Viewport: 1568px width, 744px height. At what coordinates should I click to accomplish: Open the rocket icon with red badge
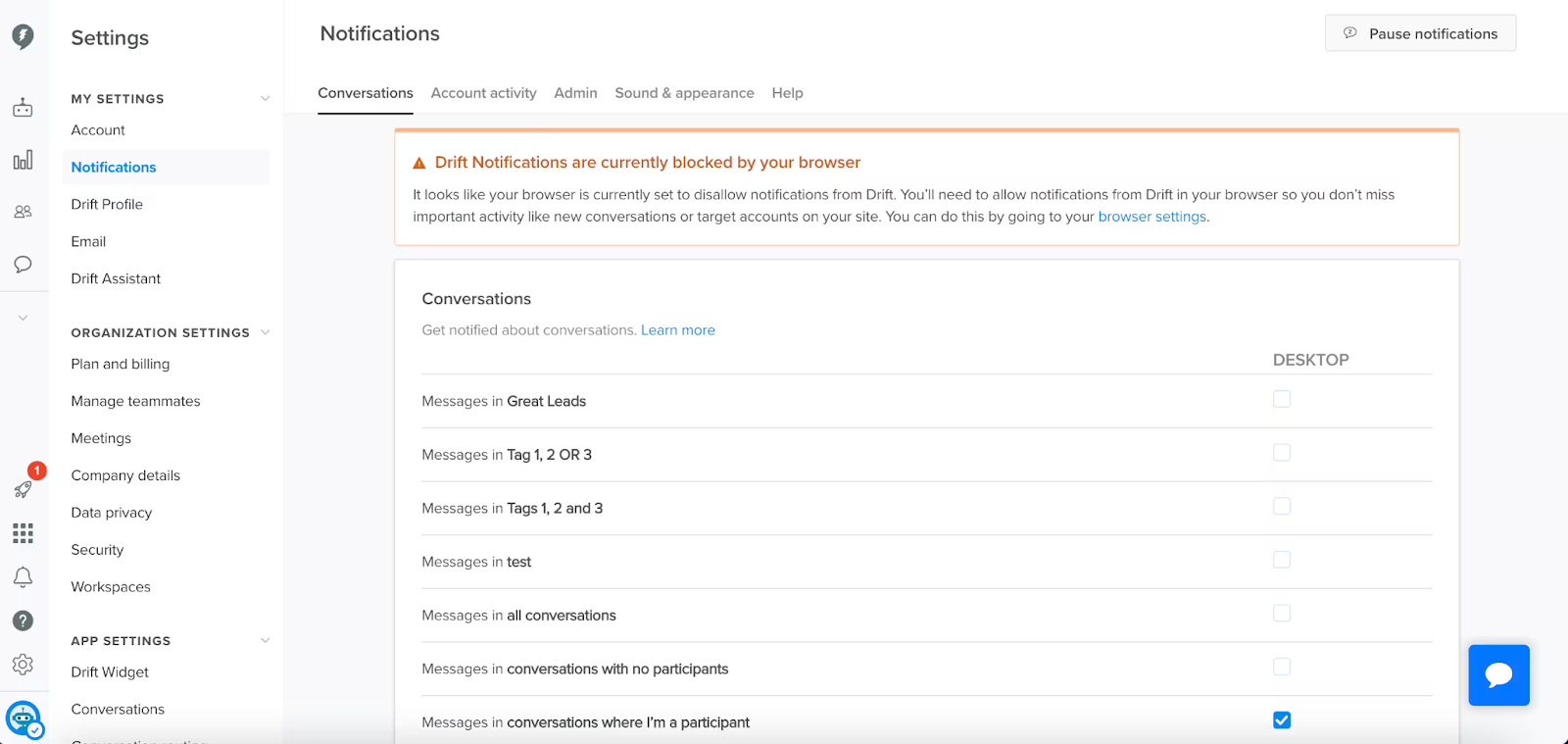click(x=24, y=488)
